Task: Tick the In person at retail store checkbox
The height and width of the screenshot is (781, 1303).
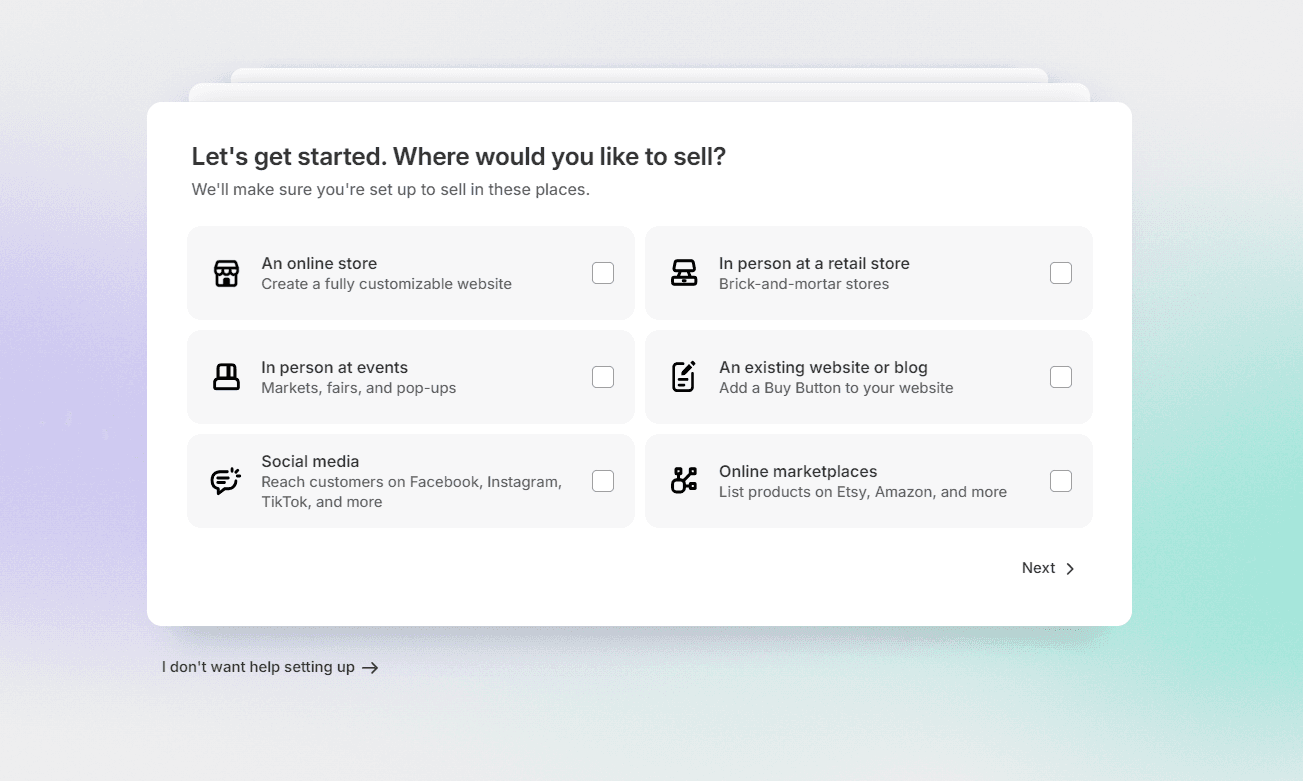Action: (x=1061, y=273)
